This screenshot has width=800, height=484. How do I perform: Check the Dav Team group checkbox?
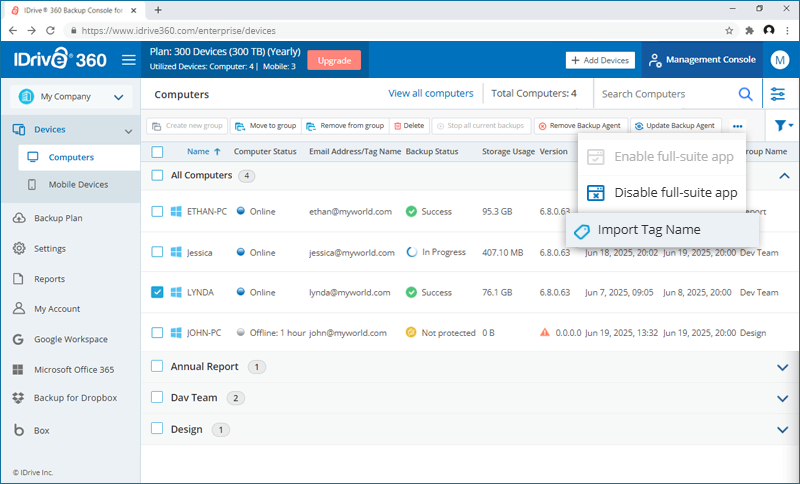coord(157,397)
